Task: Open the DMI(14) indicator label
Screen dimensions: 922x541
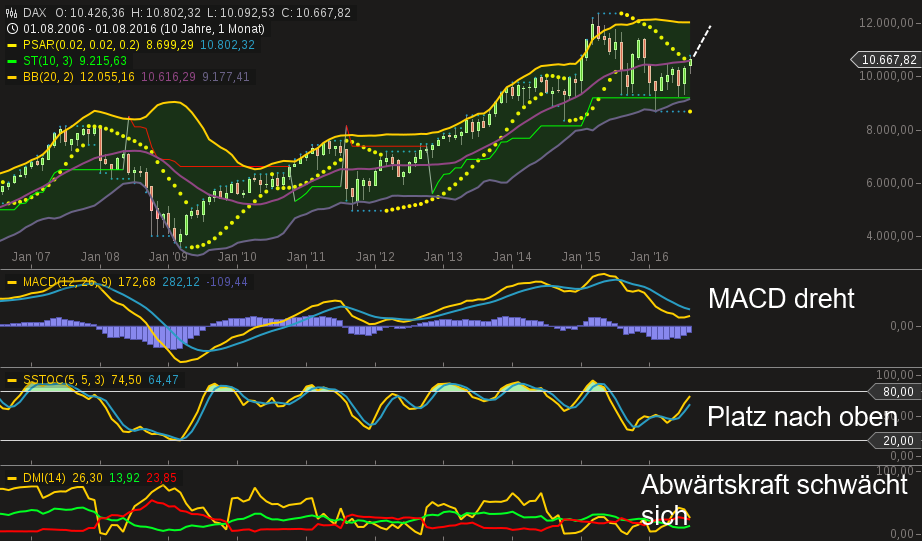Action: coord(44,478)
